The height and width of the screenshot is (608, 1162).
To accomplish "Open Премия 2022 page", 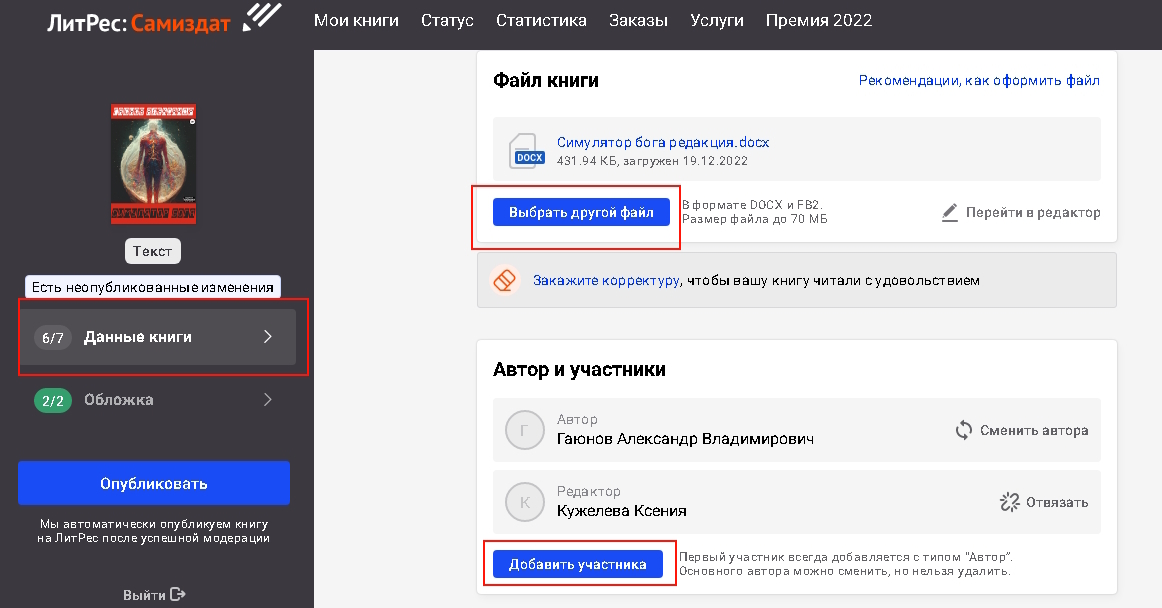I will tap(819, 21).
